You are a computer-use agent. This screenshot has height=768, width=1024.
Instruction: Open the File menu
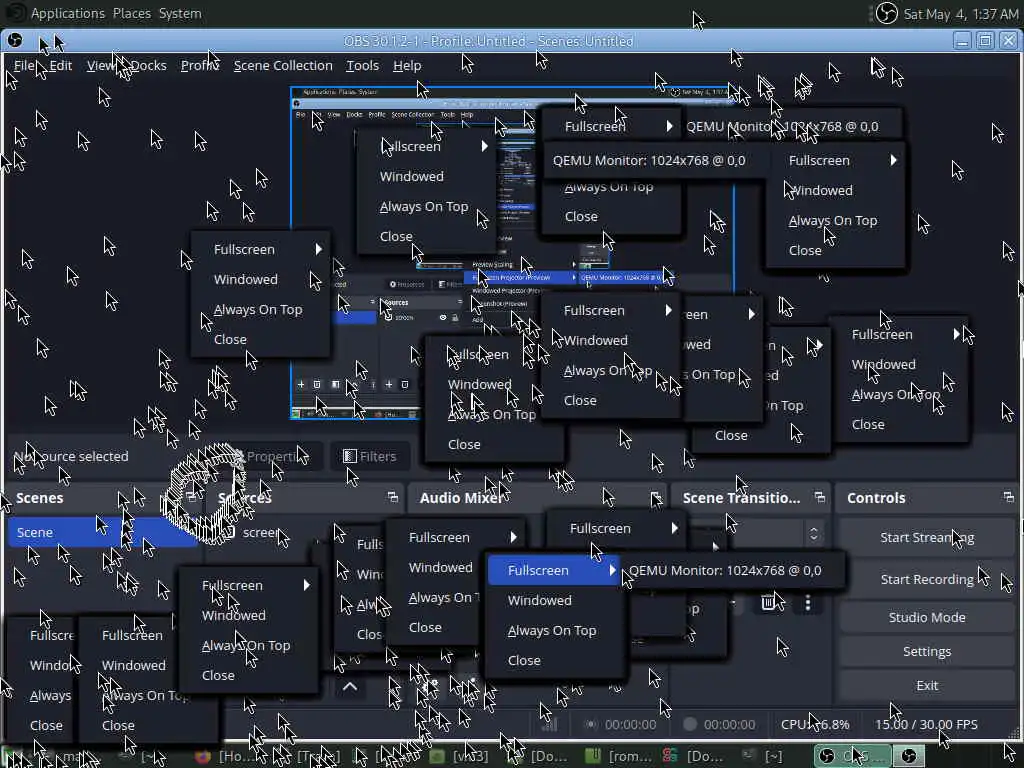[x=24, y=65]
